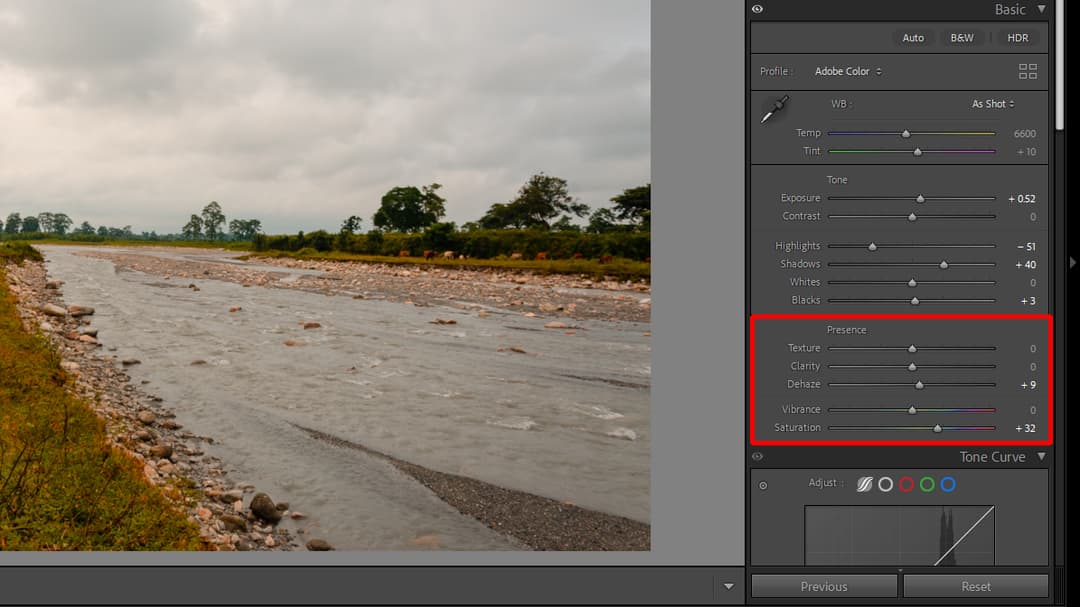This screenshot has width=1080, height=607.
Task: Select the Exposure value +0.52 field
Action: click(x=1021, y=198)
